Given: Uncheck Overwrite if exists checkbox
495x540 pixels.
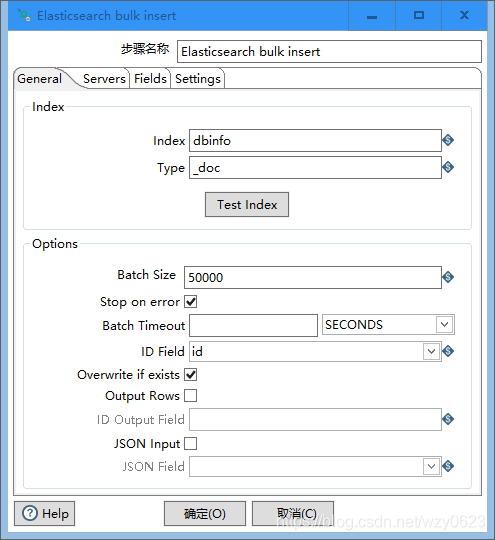Looking at the screenshot, I should [190, 374].
